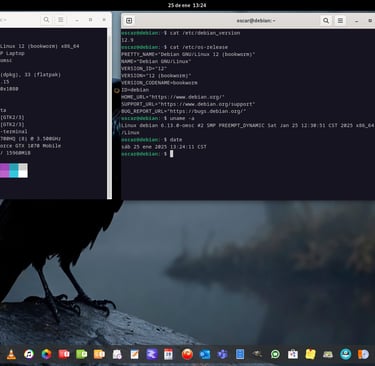Click the Linux debian 6.13.0 kernel output
This screenshot has width=375, height=366.
point(247,126)
